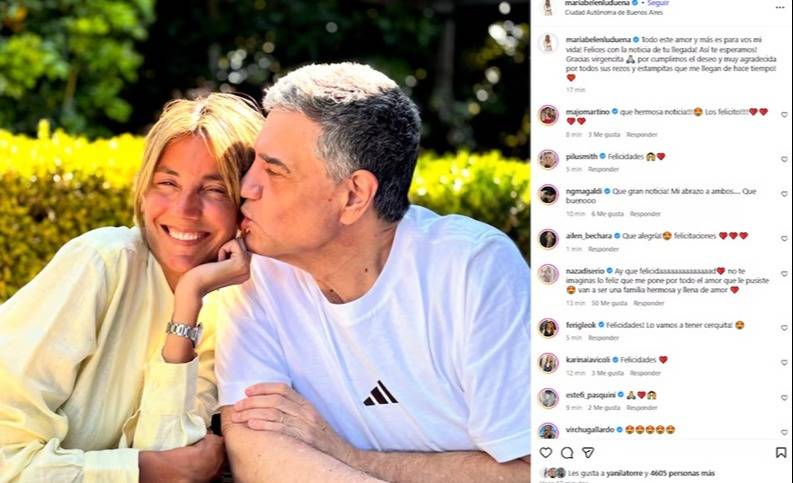Reply to estefi_pasquini's comment using Responder
793x483 pixels.
point(641,408)
